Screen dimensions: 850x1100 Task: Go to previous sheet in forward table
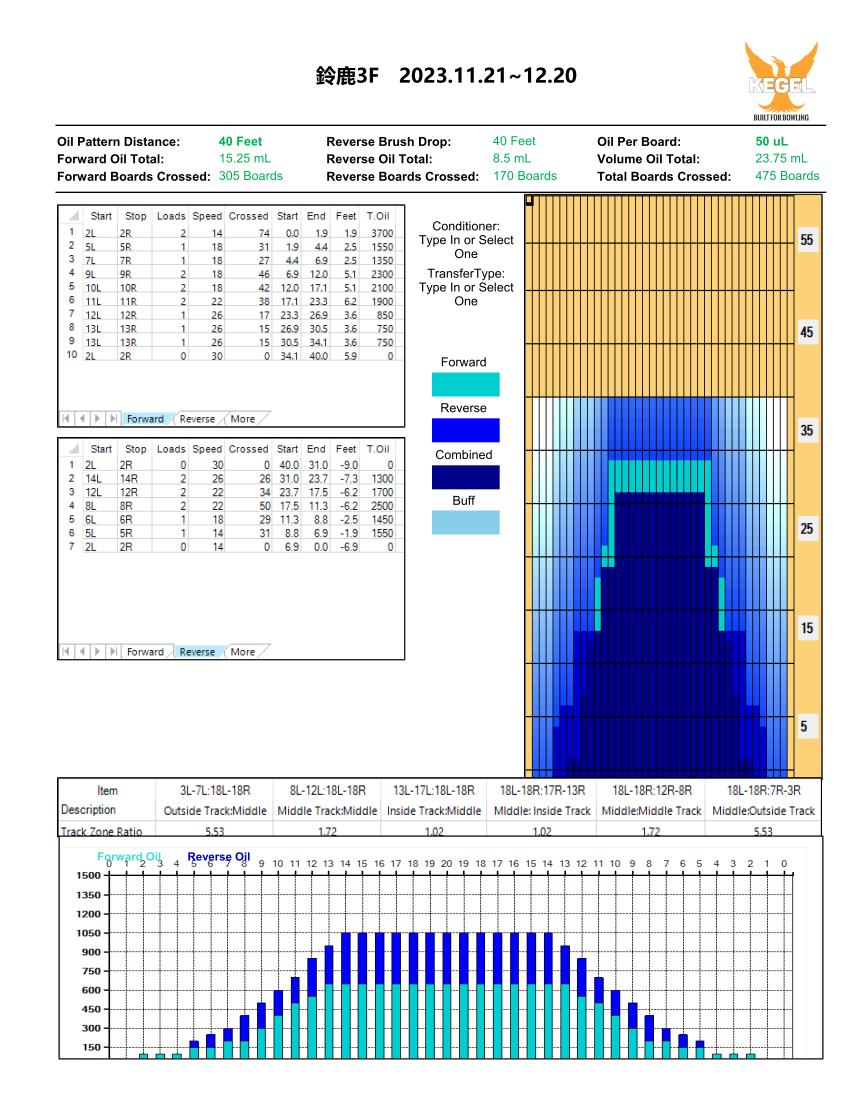pos(81,419)
